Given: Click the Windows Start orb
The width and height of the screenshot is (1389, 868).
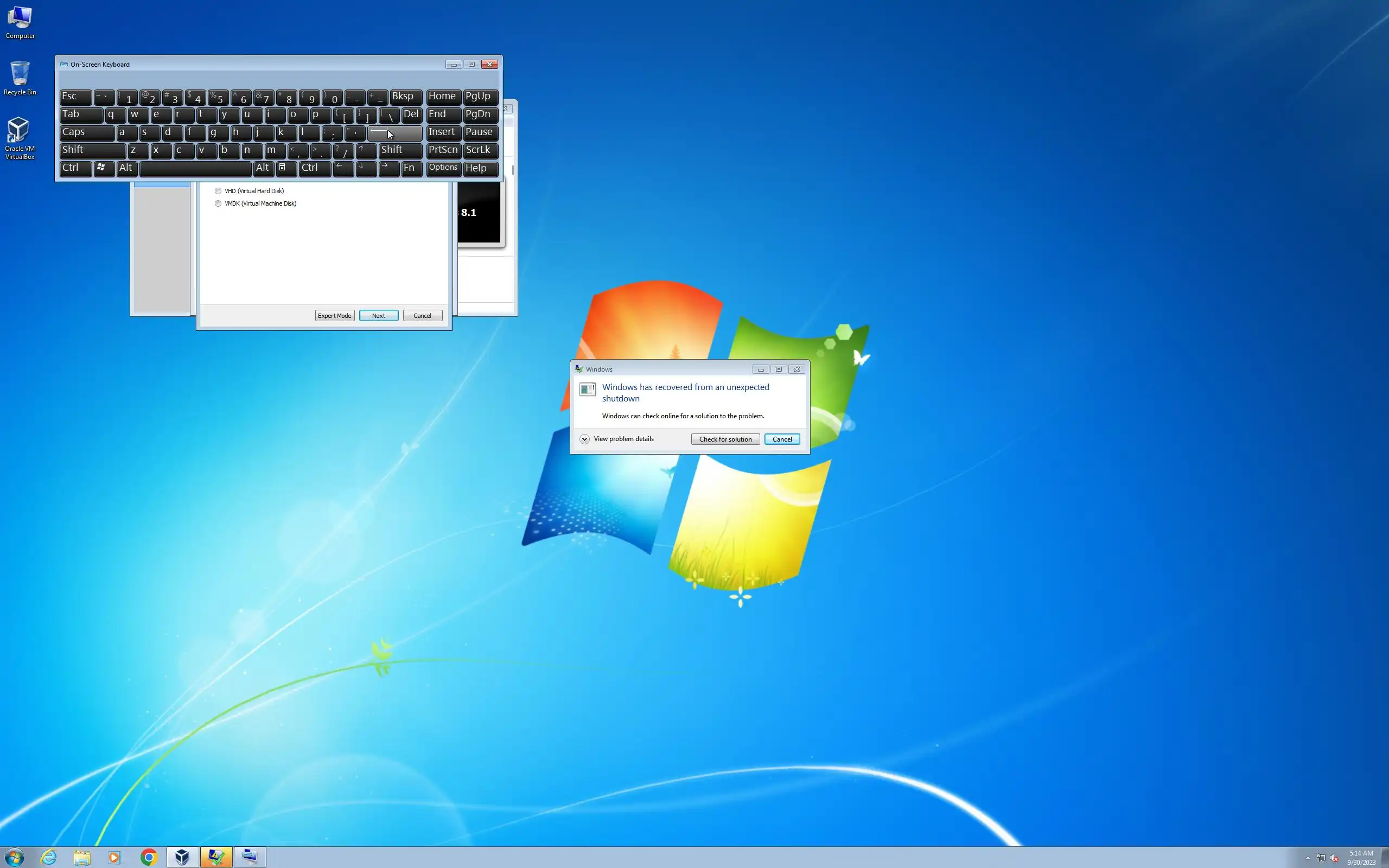Looking at the screenshot, I should pos(15,857).
